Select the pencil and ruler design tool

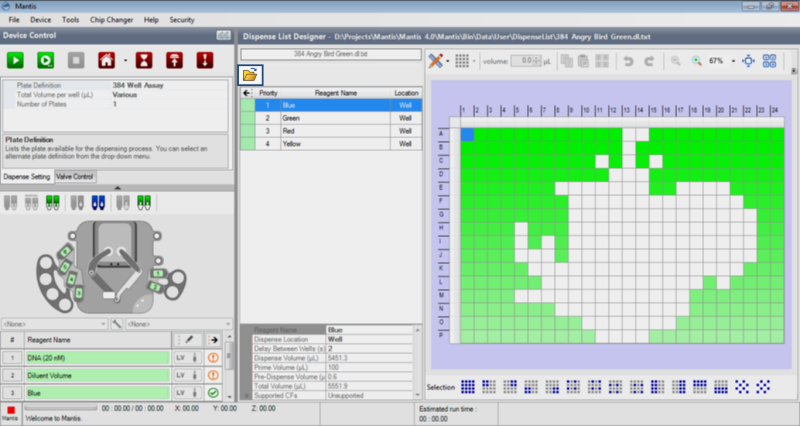pyautogui.click(x=435, y=61)
